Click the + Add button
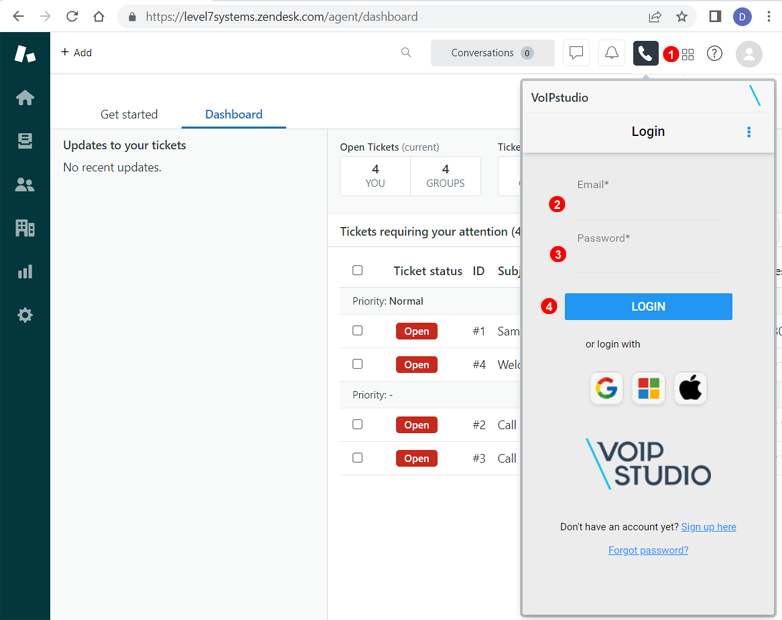The width and height of the screenshot is (782, 620). (76, 52)
